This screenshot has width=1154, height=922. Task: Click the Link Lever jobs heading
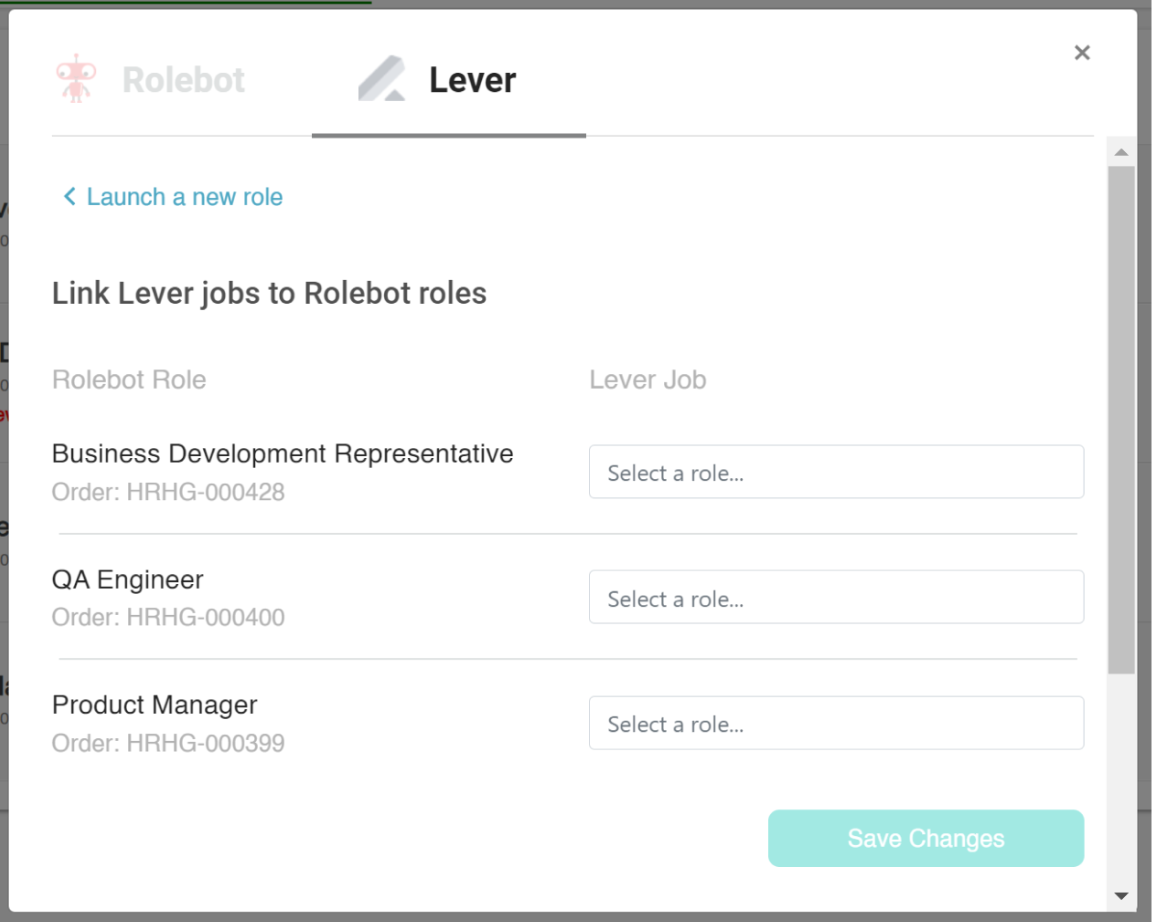(268, 293)
